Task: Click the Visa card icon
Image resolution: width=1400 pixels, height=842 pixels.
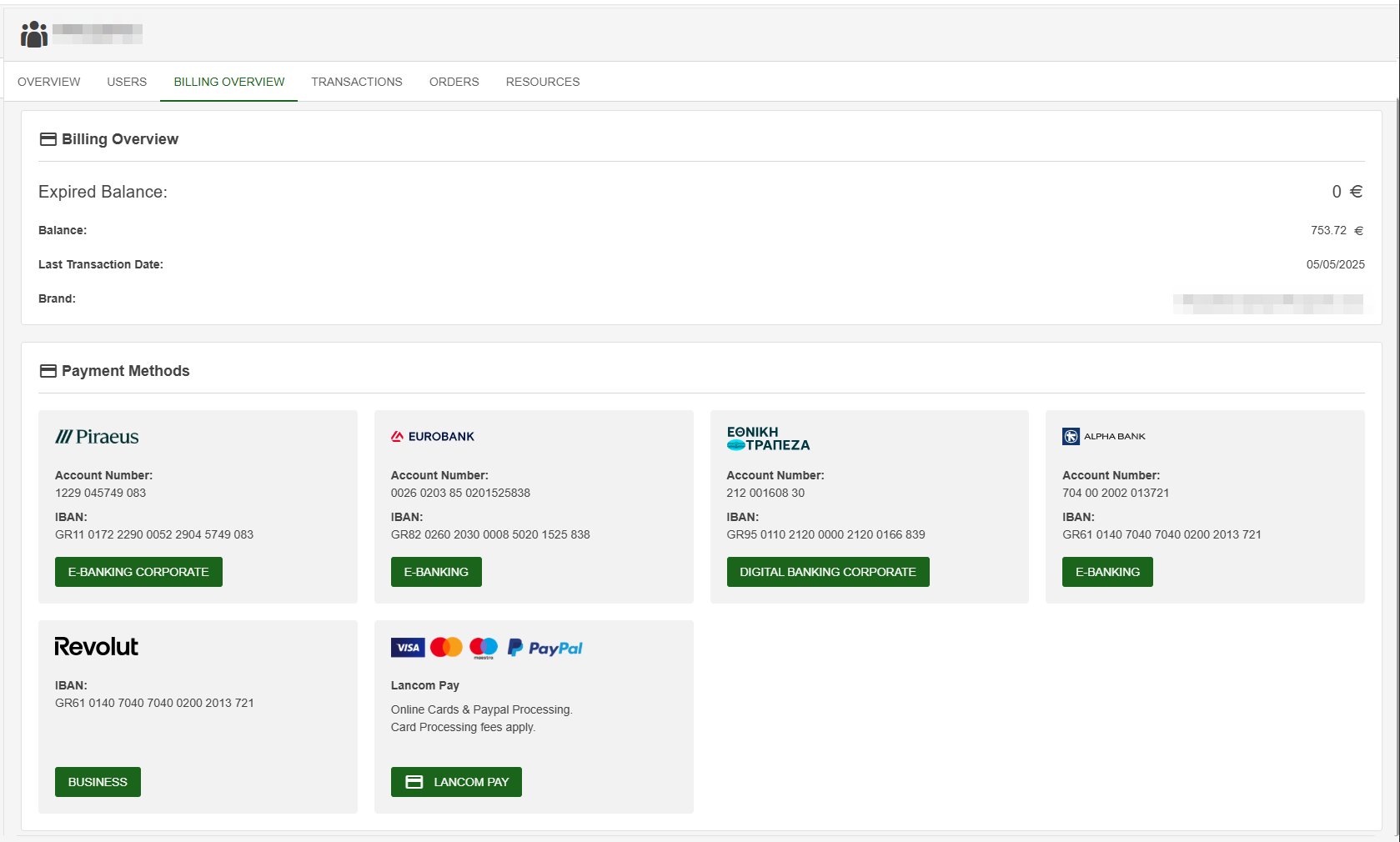Action: click(408, 647)
